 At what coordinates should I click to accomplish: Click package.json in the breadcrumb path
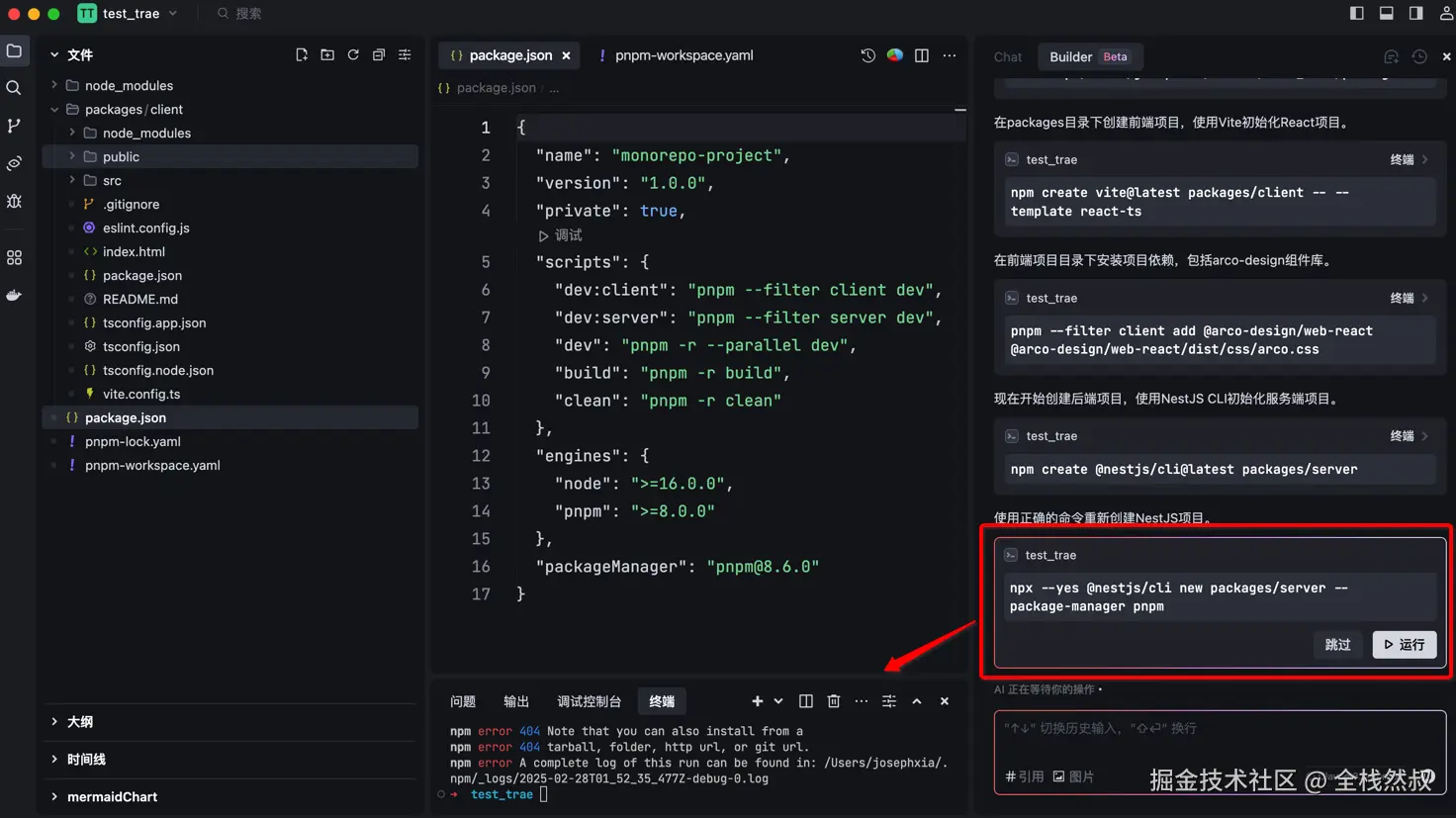point(496,88)
